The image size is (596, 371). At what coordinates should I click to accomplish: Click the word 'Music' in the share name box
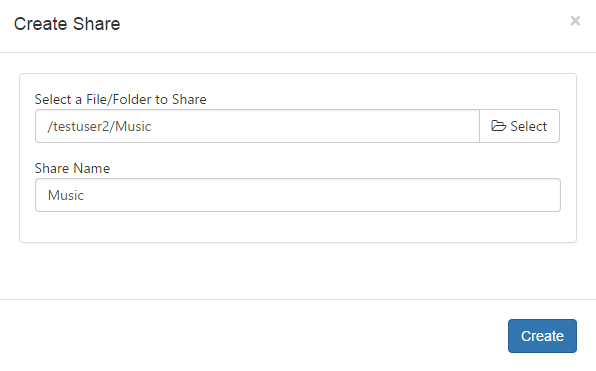pyautogui.click(x=66, y=195)
